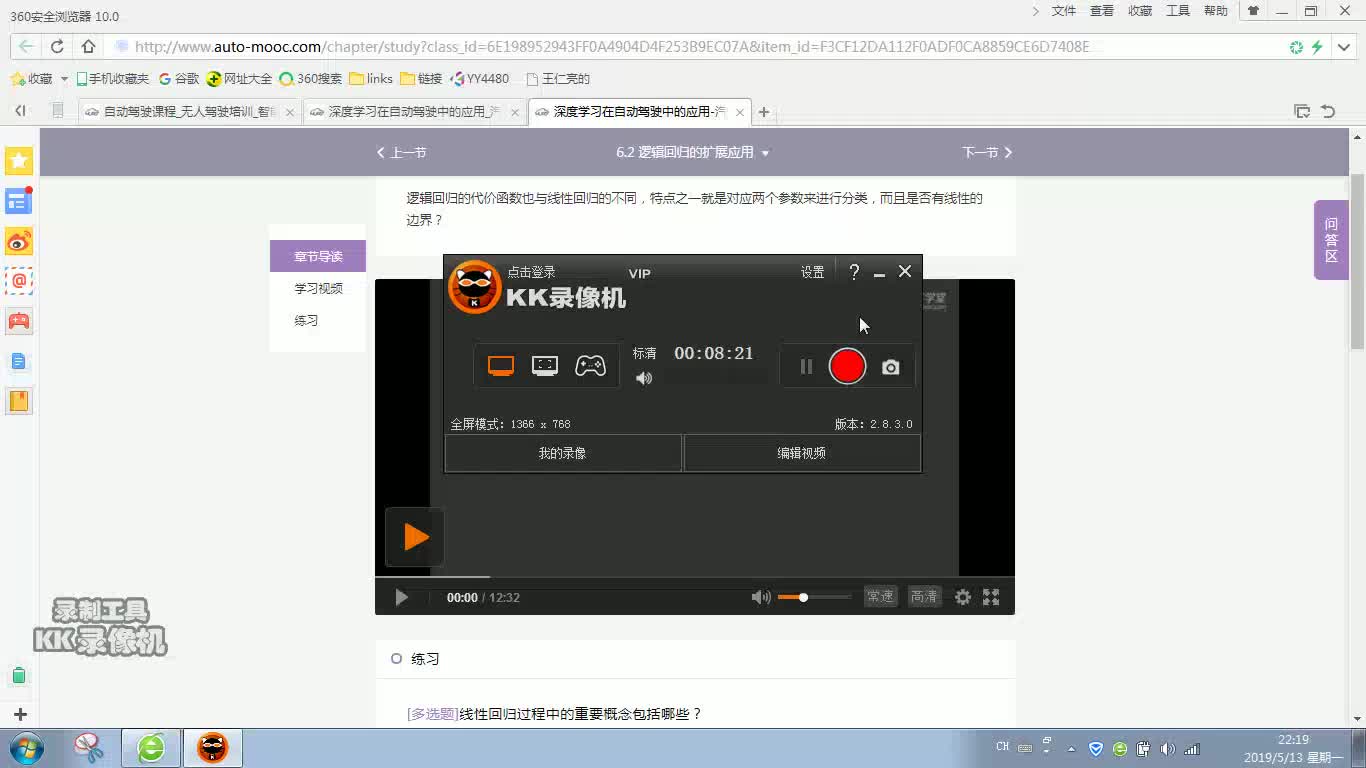
Task: Open KK录像机 taskbar icon
Action: coord(212,748)
